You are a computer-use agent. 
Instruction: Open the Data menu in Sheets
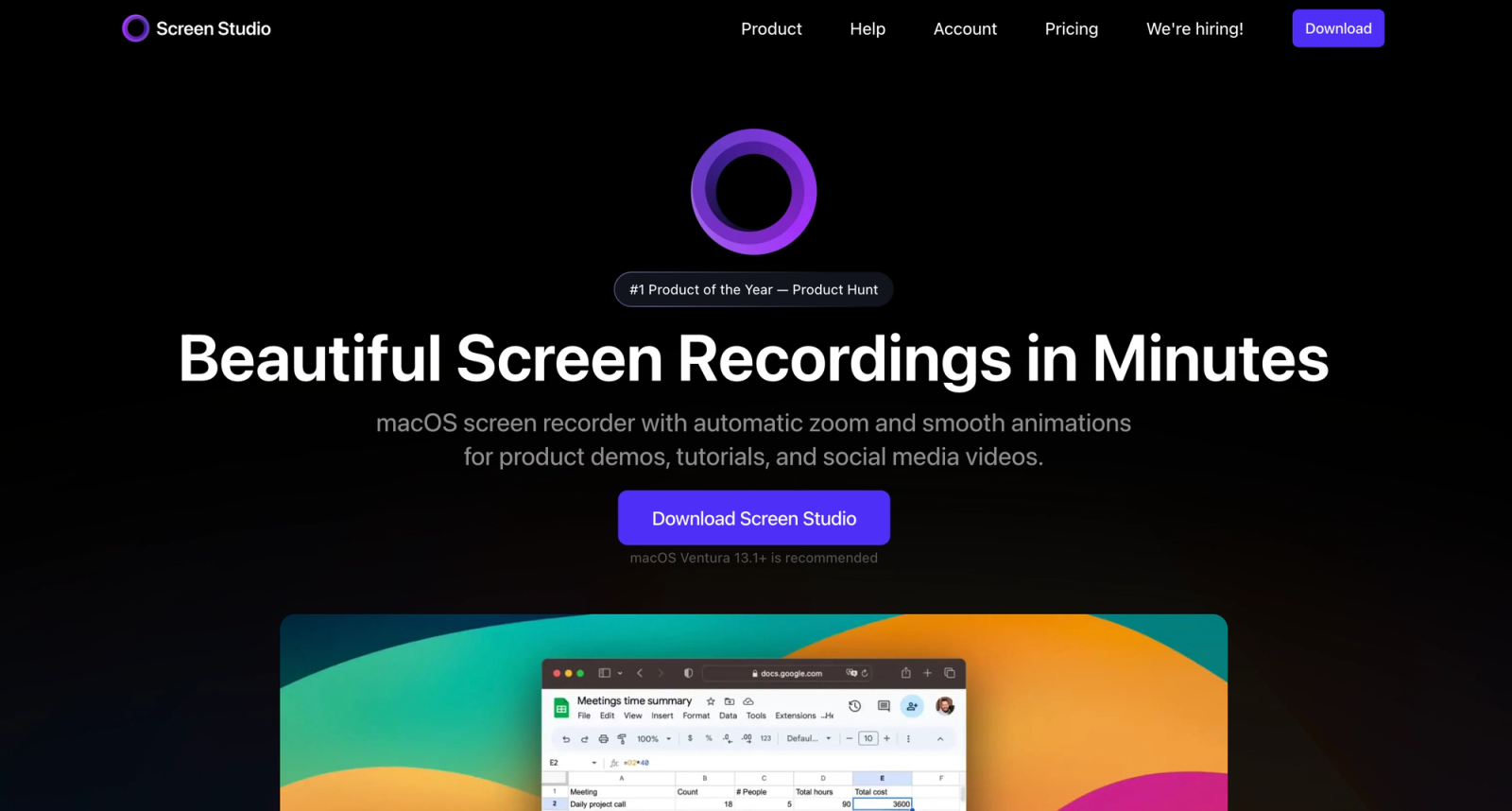coord(728,716)
